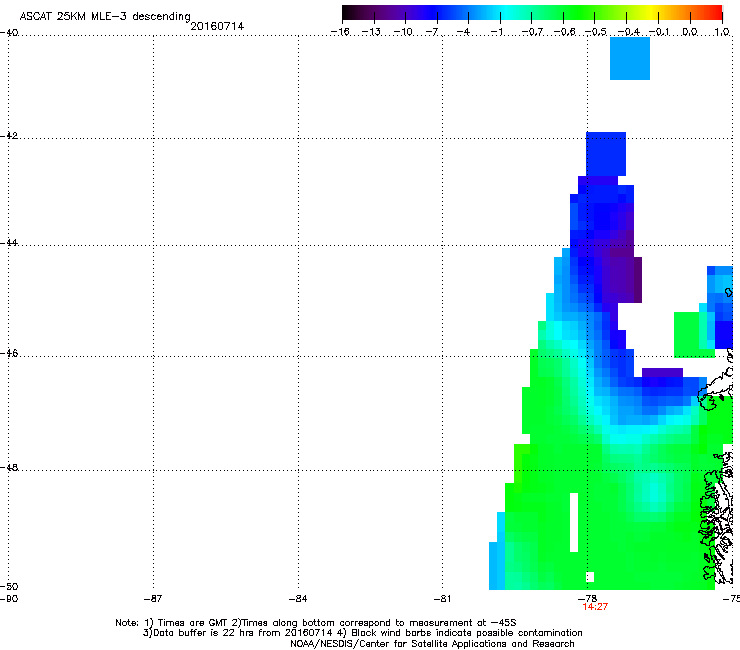The image size is (740, 650).
Task: Click the NOAA/NESDIS credit line
Action: coord(432,644)
